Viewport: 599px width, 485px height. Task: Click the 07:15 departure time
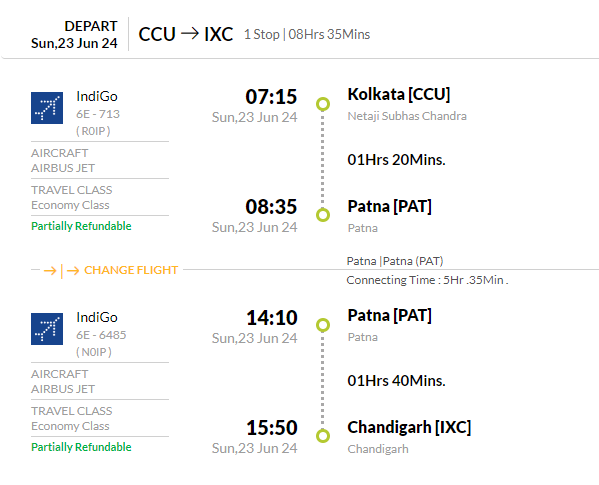pos(271,97)
